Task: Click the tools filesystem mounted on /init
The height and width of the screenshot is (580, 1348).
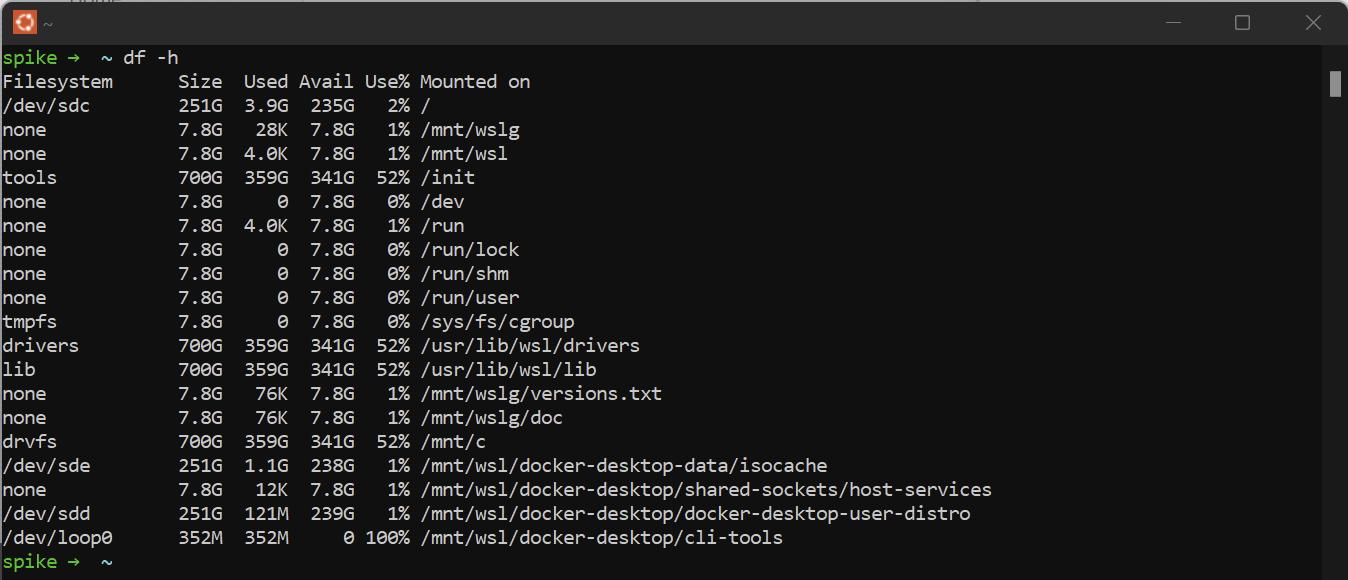Action: pos(29,177)
